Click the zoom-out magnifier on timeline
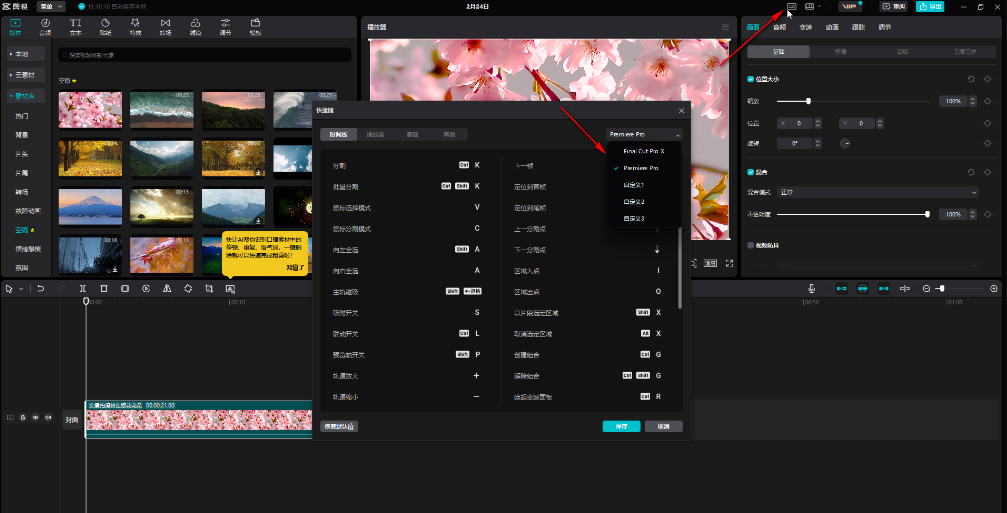Screen dimensions: 1007x513 tap(926, 288)
